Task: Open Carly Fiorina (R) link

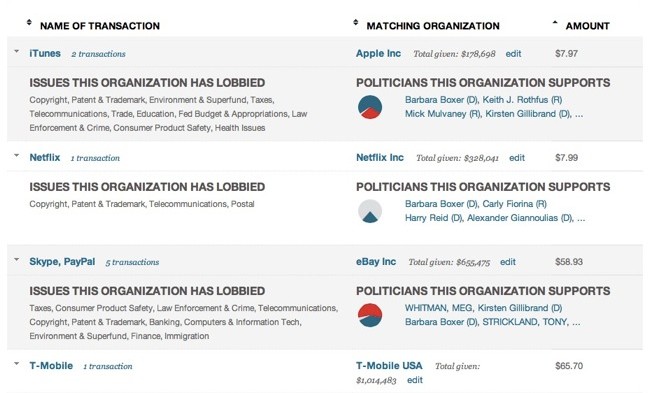Action: [514, 204]
